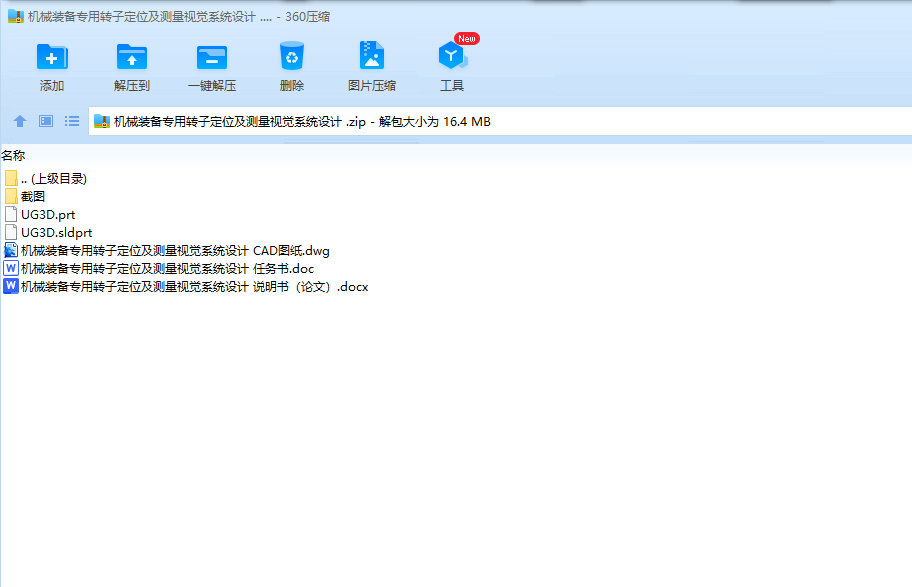Select the 截图 folder
Image resolution: width=912 pixels, height=587 pixels.
pyautogui.click(x=24, y=197)
